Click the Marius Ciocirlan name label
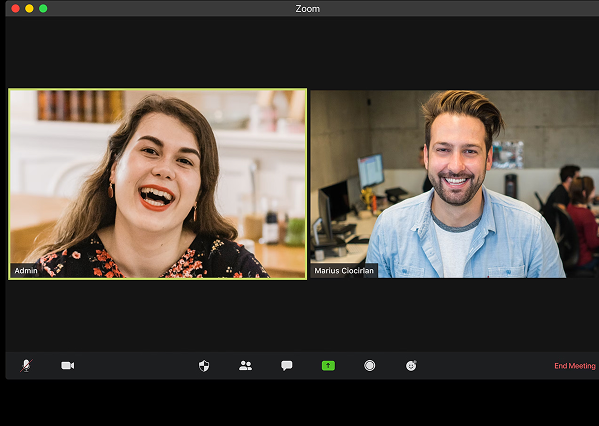599x426 pixels. tap(344, 271)
